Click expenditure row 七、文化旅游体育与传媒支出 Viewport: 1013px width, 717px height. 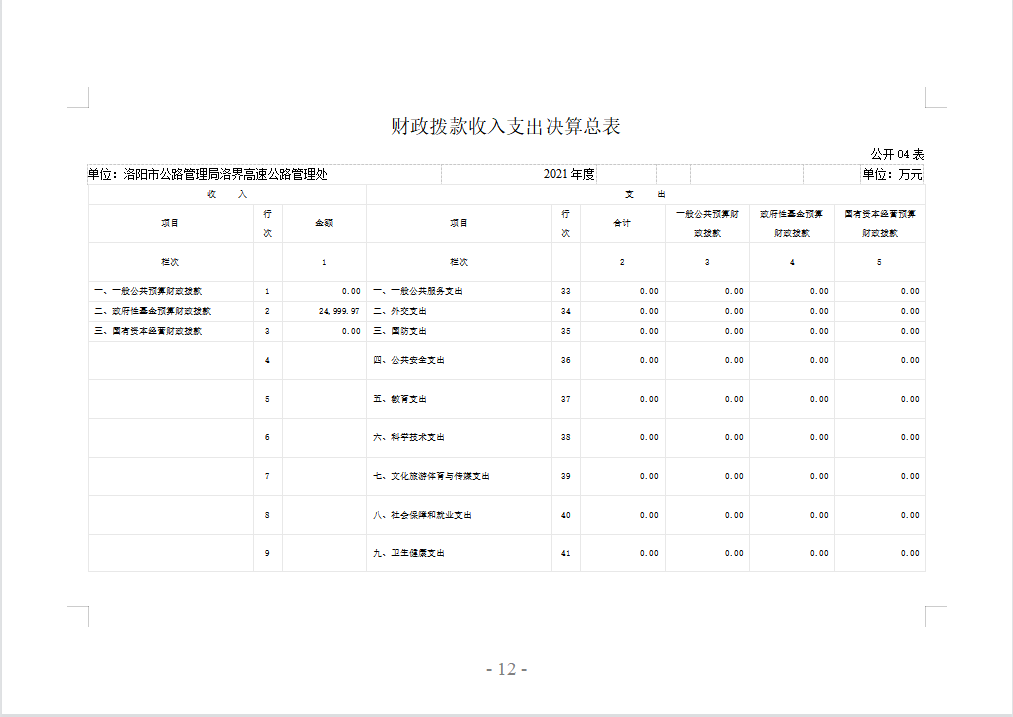click(x=431, y=476)
